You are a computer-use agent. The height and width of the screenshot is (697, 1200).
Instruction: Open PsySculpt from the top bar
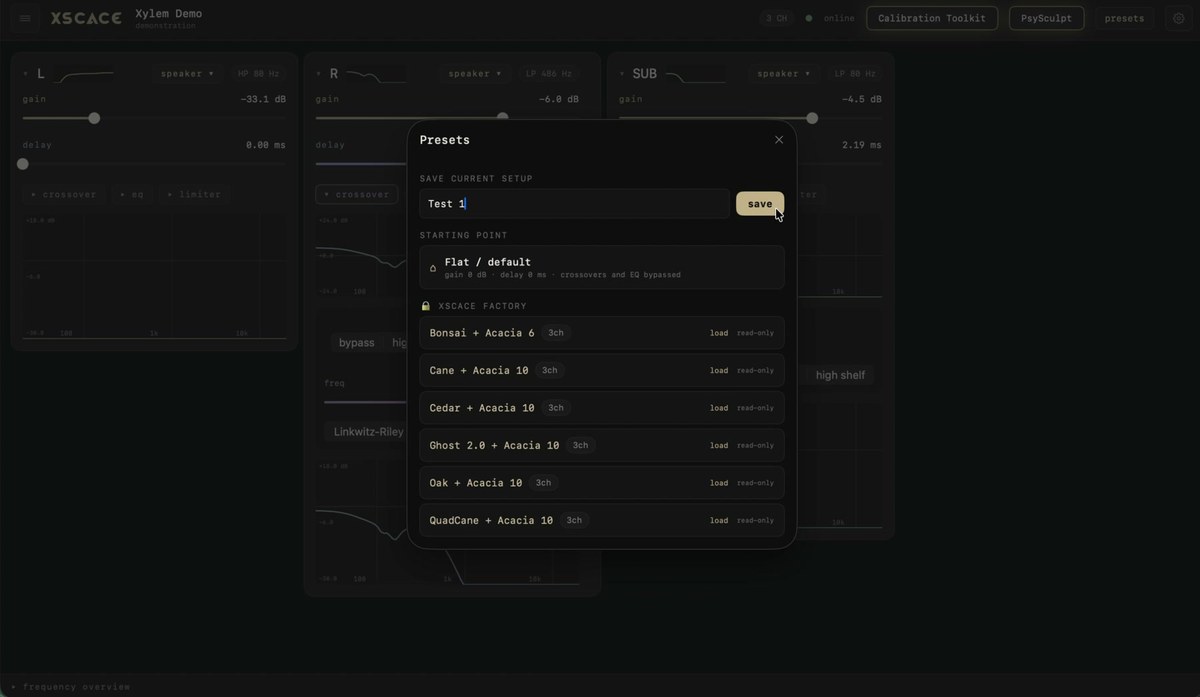point(1046,18)
